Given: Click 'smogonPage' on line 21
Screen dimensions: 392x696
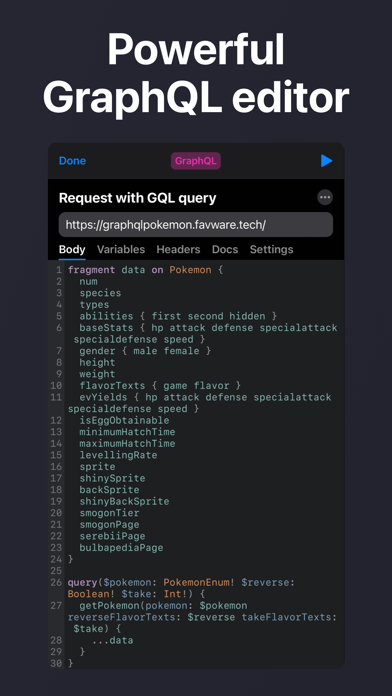Looking at the screenshot, I should (109, 525).
